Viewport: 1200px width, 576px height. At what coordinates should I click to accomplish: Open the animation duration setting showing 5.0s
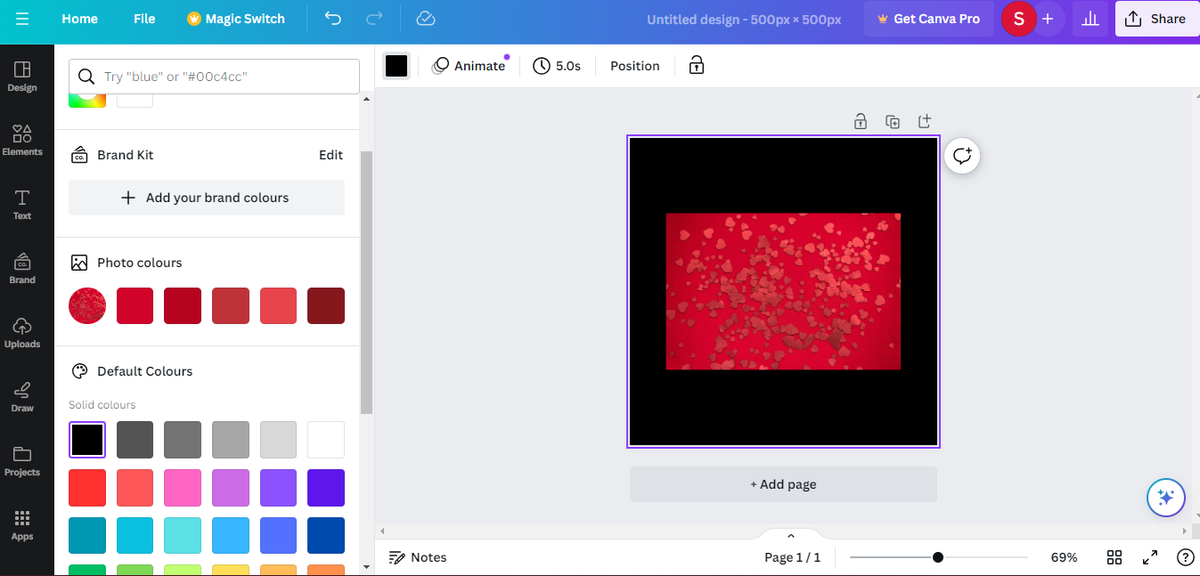point(557,65)
